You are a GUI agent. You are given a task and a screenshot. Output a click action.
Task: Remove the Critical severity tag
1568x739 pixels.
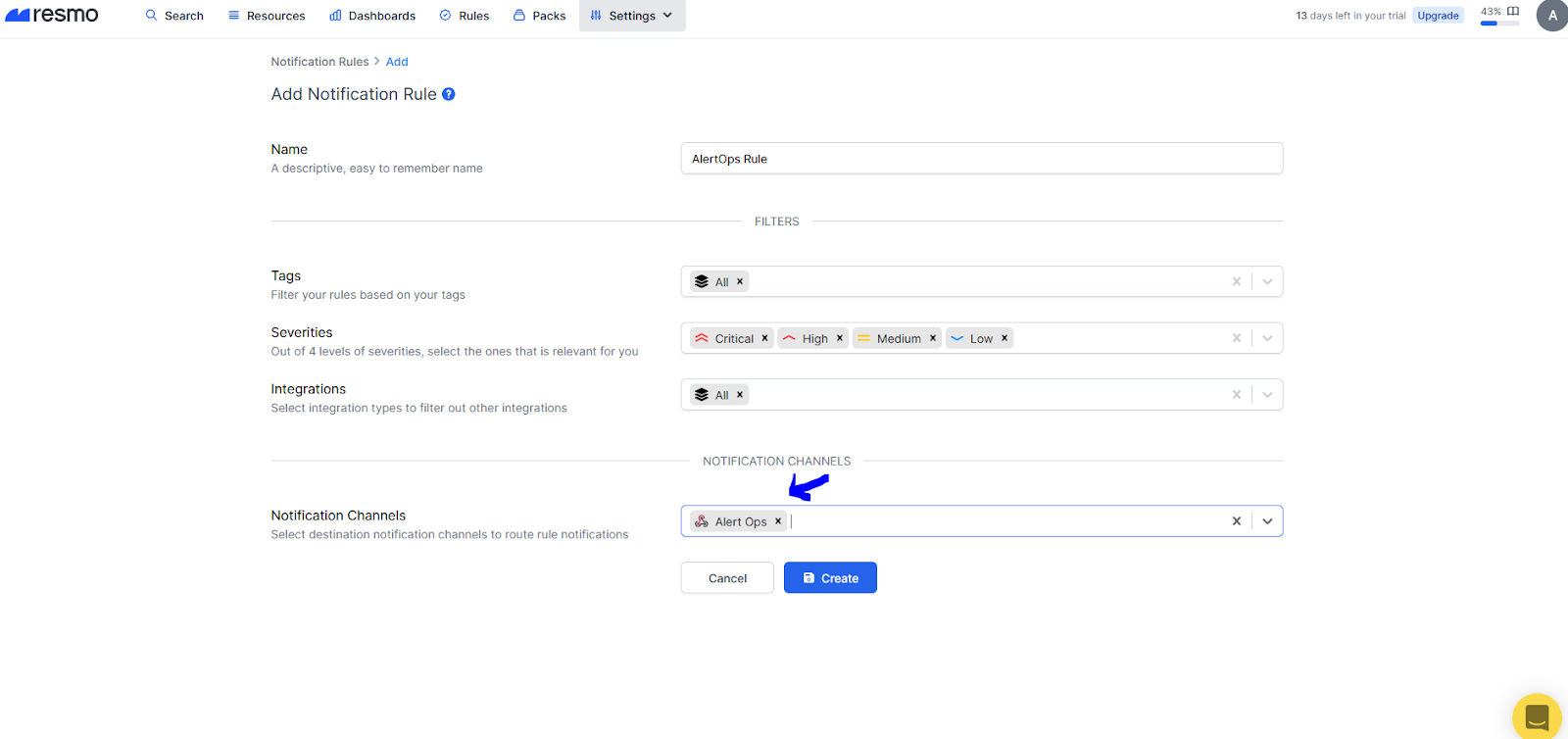click(x=765, y=338)
